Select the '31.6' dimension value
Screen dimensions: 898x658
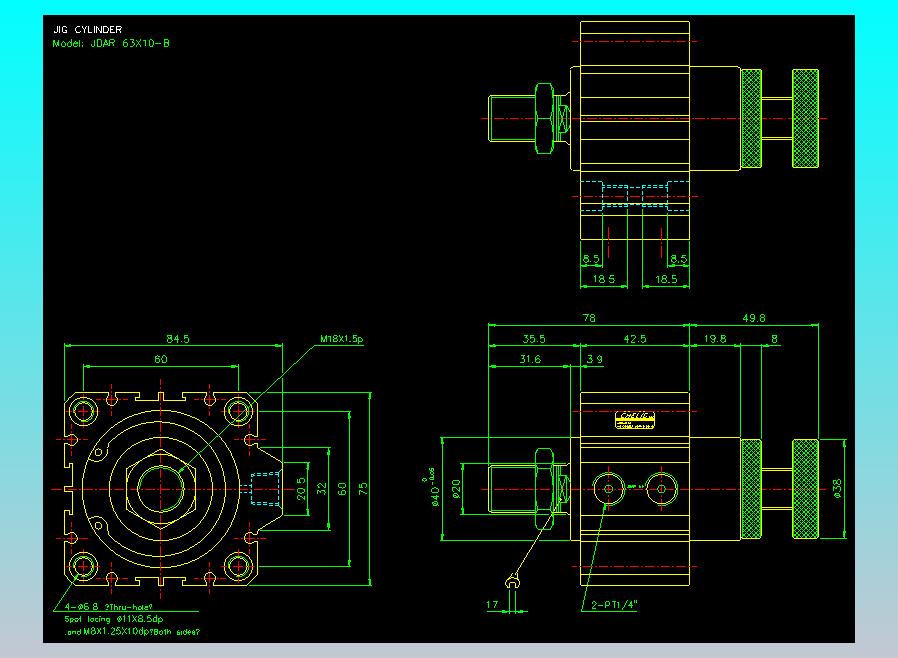coord(530,359)
